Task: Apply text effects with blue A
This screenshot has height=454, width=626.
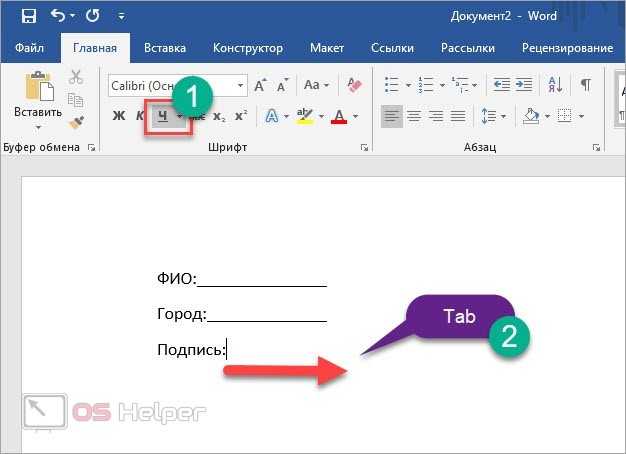Action: tap(271, 116)
